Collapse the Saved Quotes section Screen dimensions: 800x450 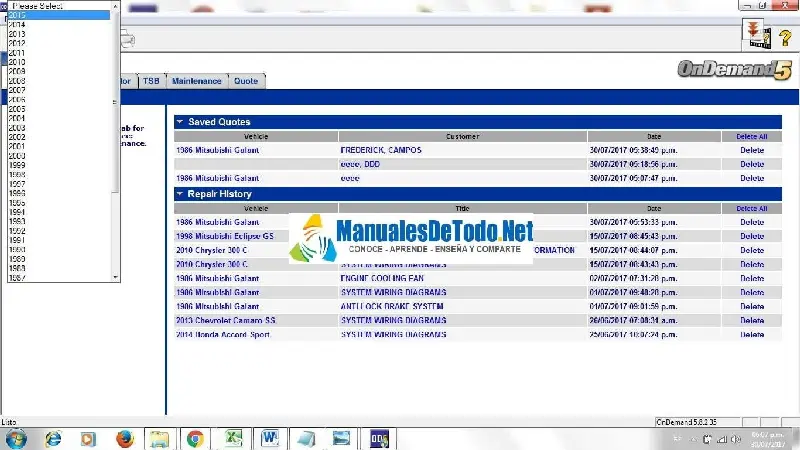click(x=180, y=122)
